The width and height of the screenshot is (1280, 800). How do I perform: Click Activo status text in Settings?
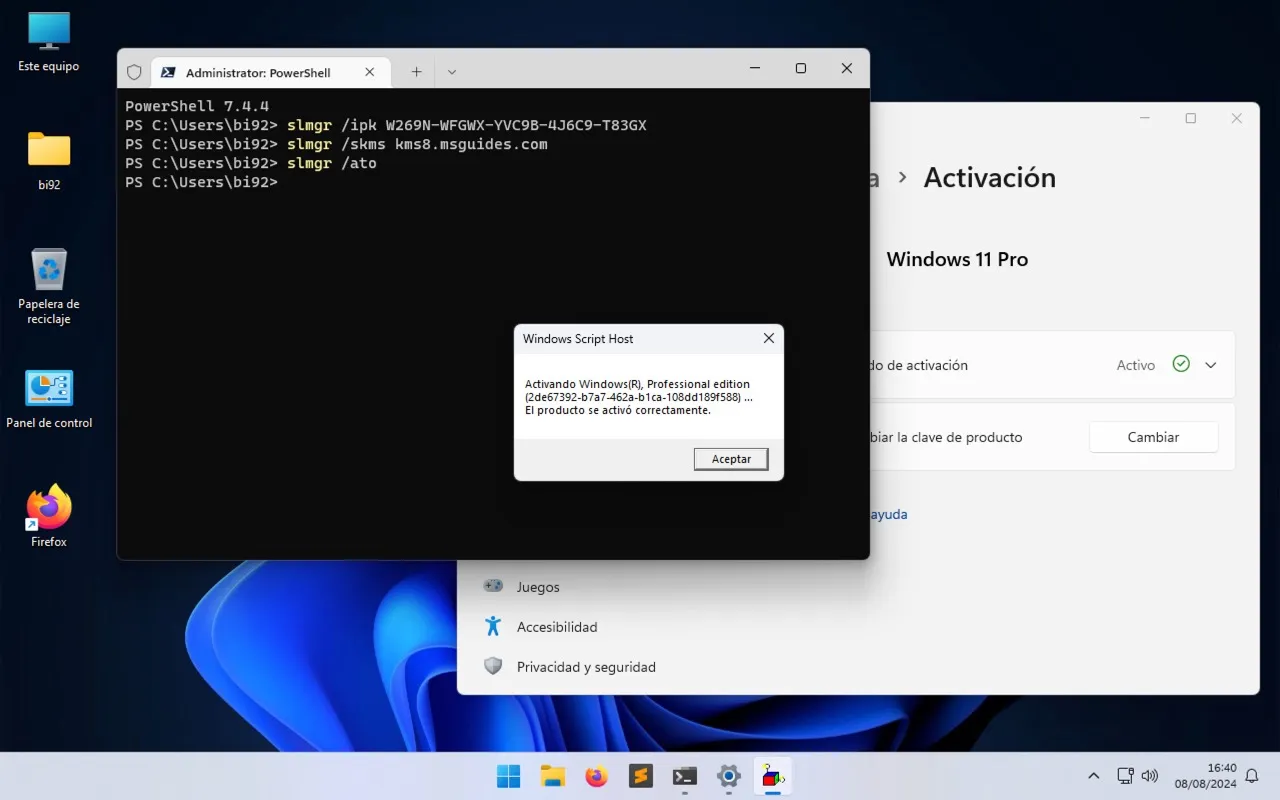point(1135,365)
